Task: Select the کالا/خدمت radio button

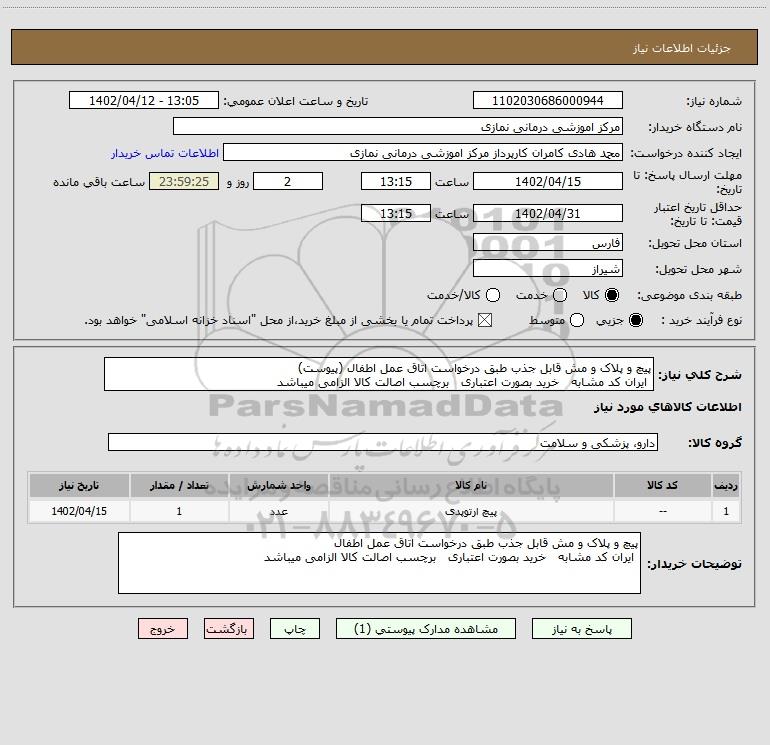Action: [493, 295]
